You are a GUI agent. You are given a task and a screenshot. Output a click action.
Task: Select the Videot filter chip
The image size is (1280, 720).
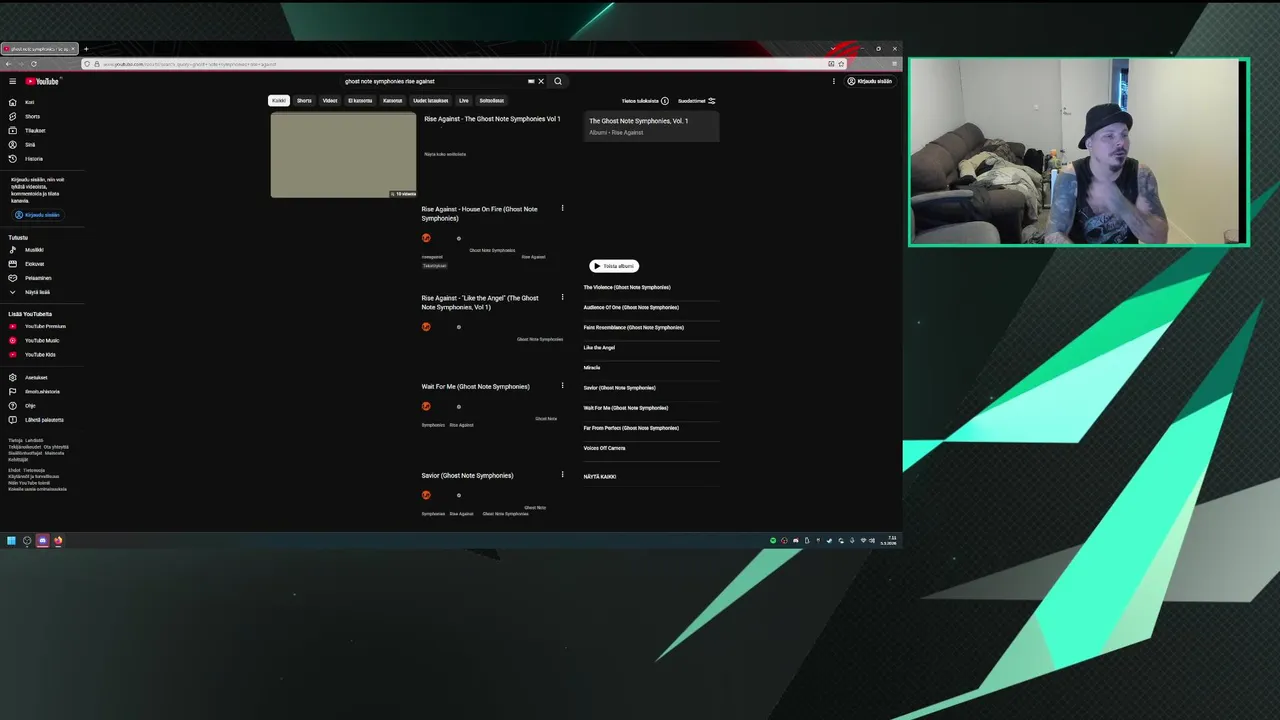click(330, 100)
